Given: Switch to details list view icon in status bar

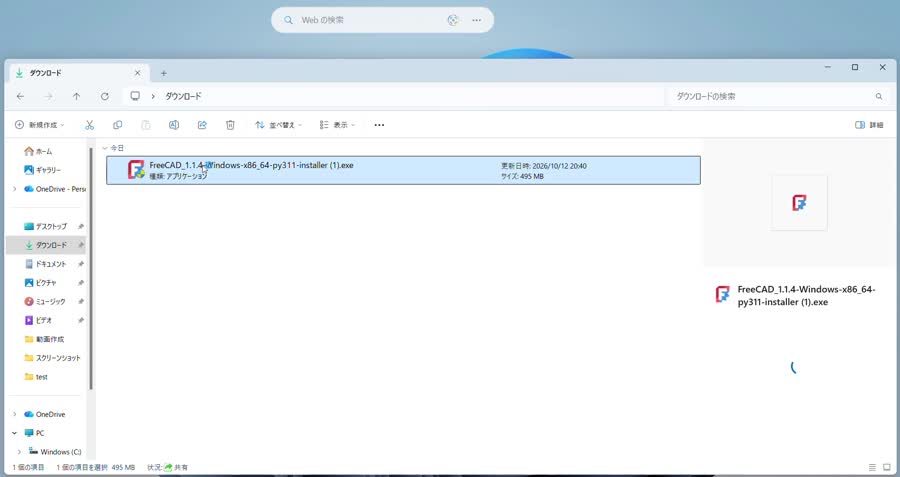Looking at the screenshot, I should point(872,467).
